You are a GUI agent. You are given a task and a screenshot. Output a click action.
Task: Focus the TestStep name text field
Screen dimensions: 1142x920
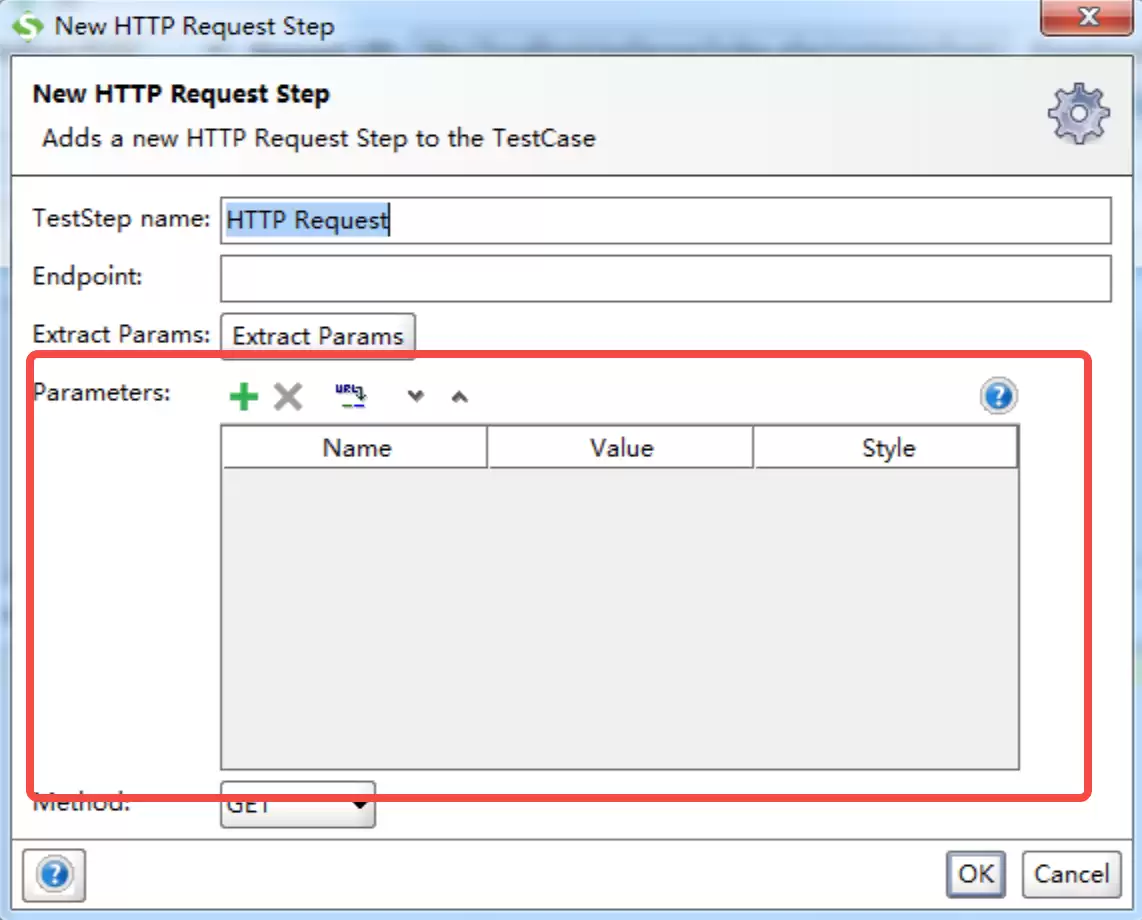pyautogui.click(x=666, y=220)
